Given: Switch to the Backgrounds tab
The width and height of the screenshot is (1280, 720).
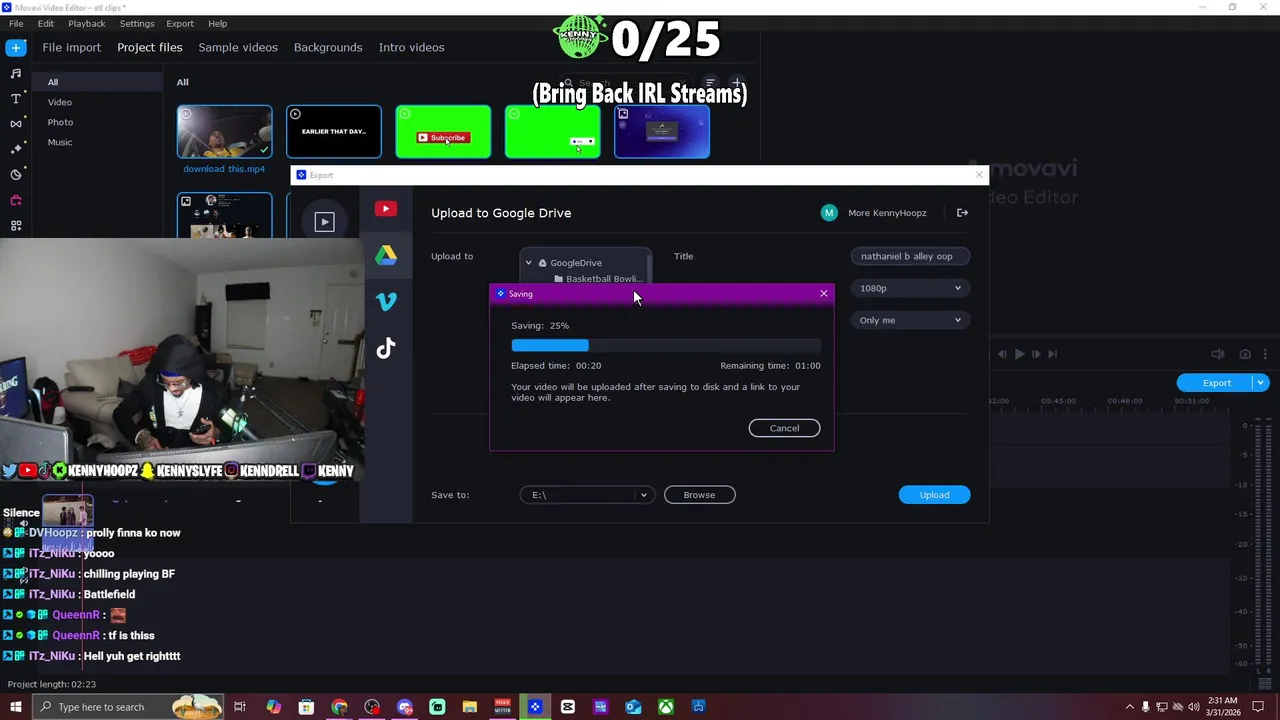Looking at the screenshot, I should [x=328, y=47].
